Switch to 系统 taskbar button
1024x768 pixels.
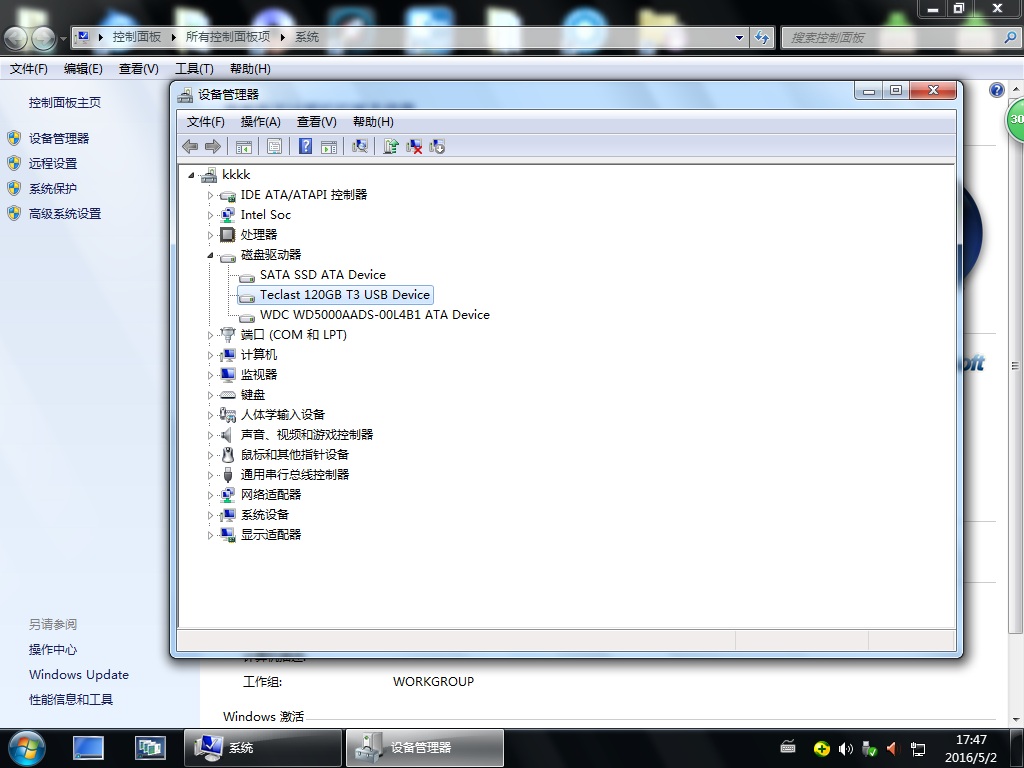pos(263,748)
